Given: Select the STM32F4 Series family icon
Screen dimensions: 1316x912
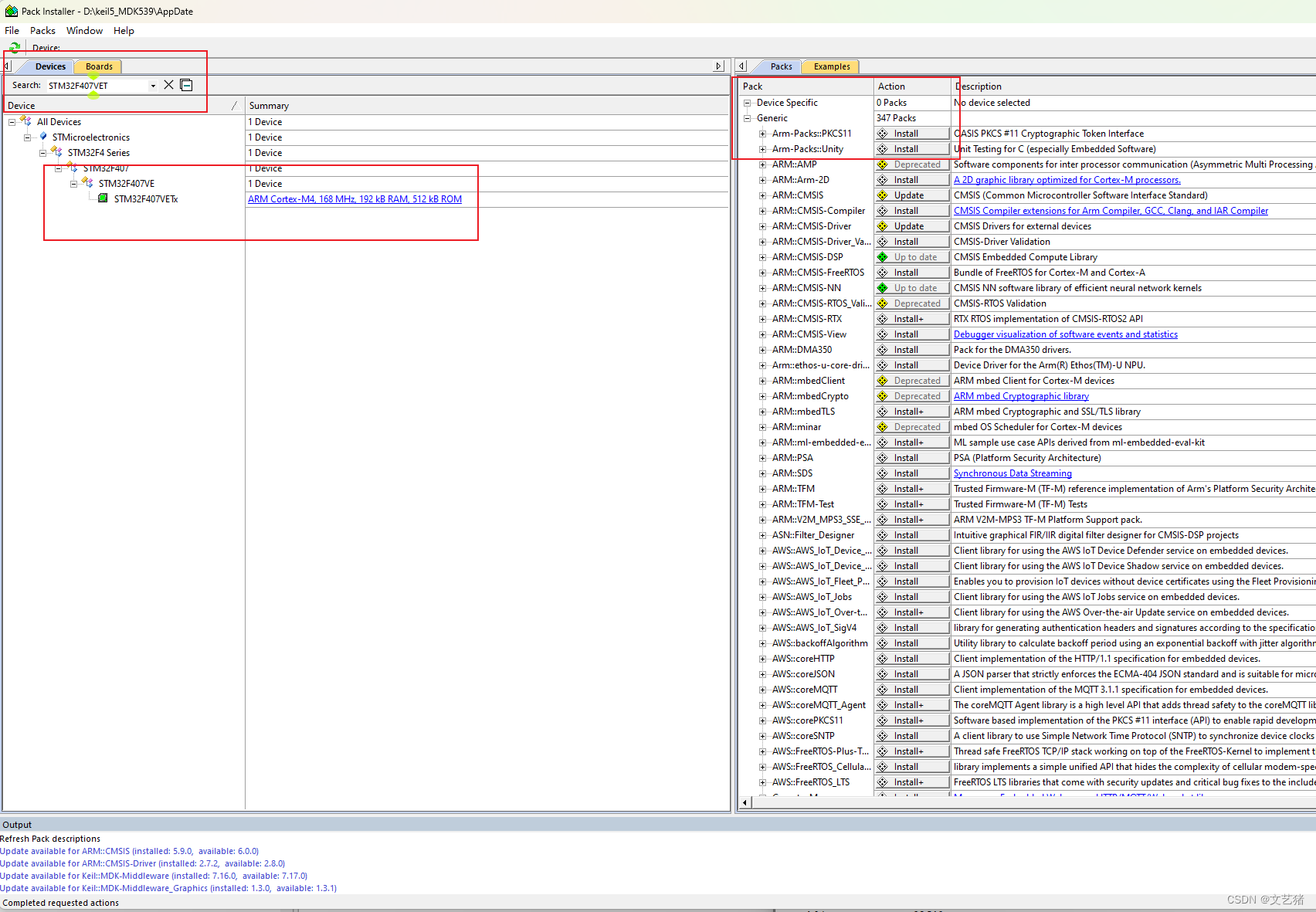Looking at the screenshot, I should 56,152.
